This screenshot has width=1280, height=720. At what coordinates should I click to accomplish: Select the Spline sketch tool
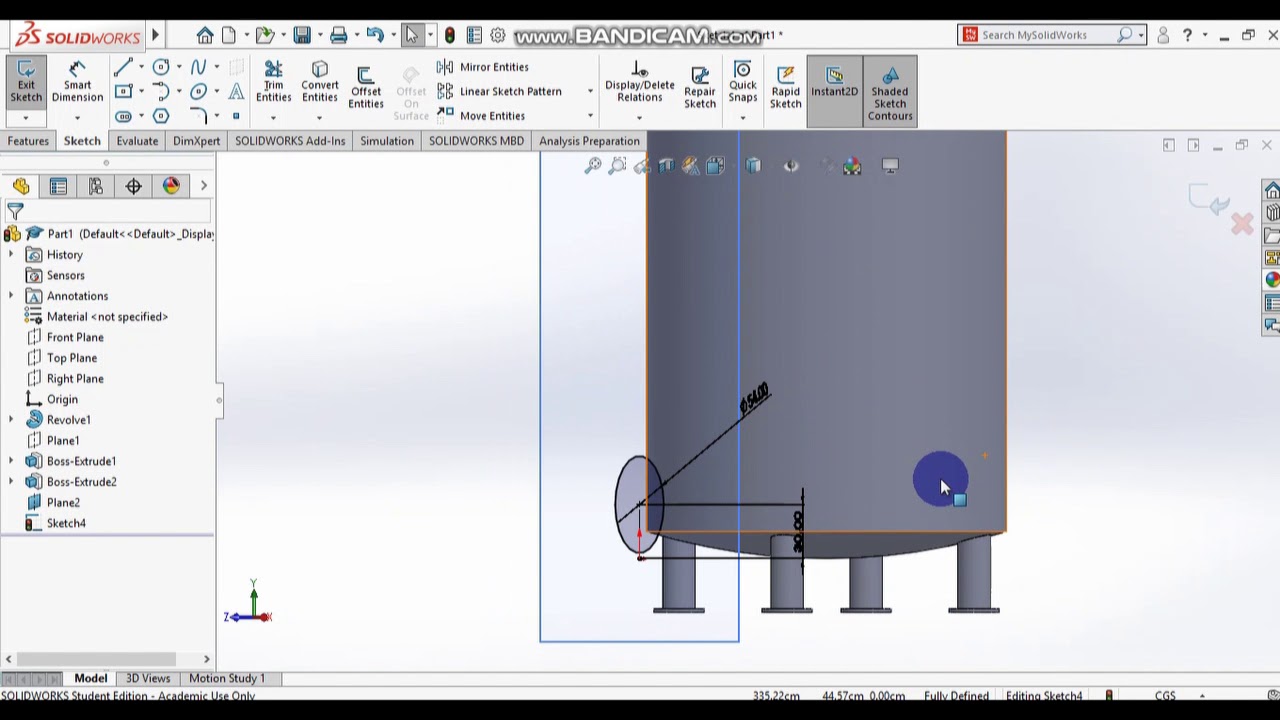pyautogui.click(x=198, y=67)
